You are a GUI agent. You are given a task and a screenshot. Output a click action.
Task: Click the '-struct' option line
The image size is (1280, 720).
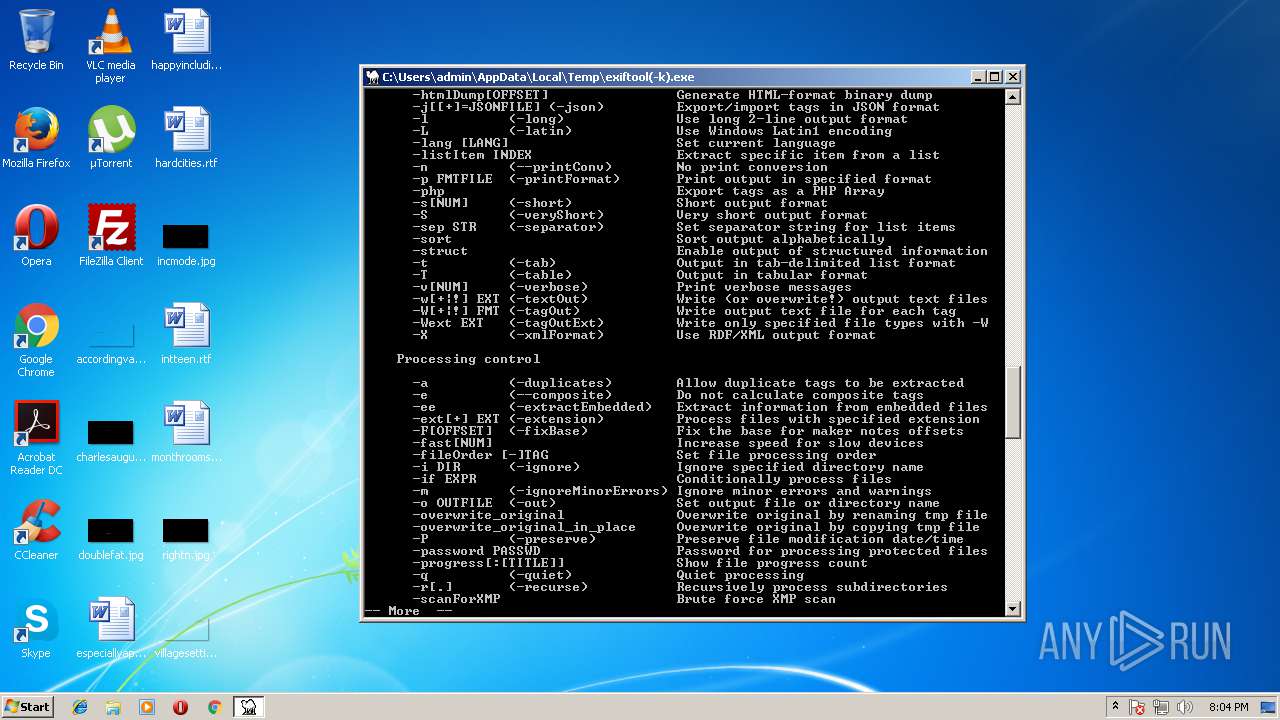point(440,251)
